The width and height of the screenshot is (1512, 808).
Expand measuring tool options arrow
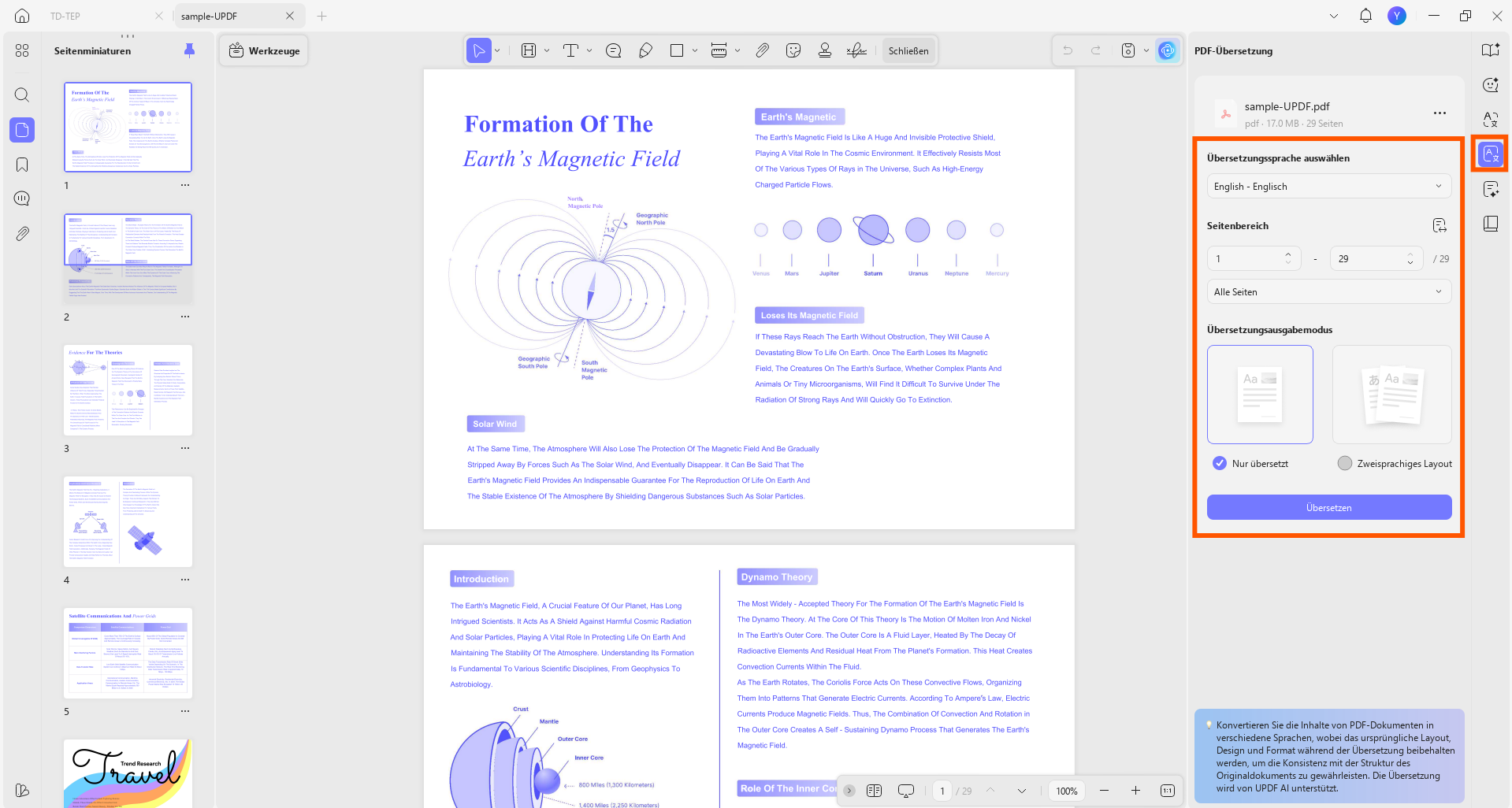(x=737, y=50)
